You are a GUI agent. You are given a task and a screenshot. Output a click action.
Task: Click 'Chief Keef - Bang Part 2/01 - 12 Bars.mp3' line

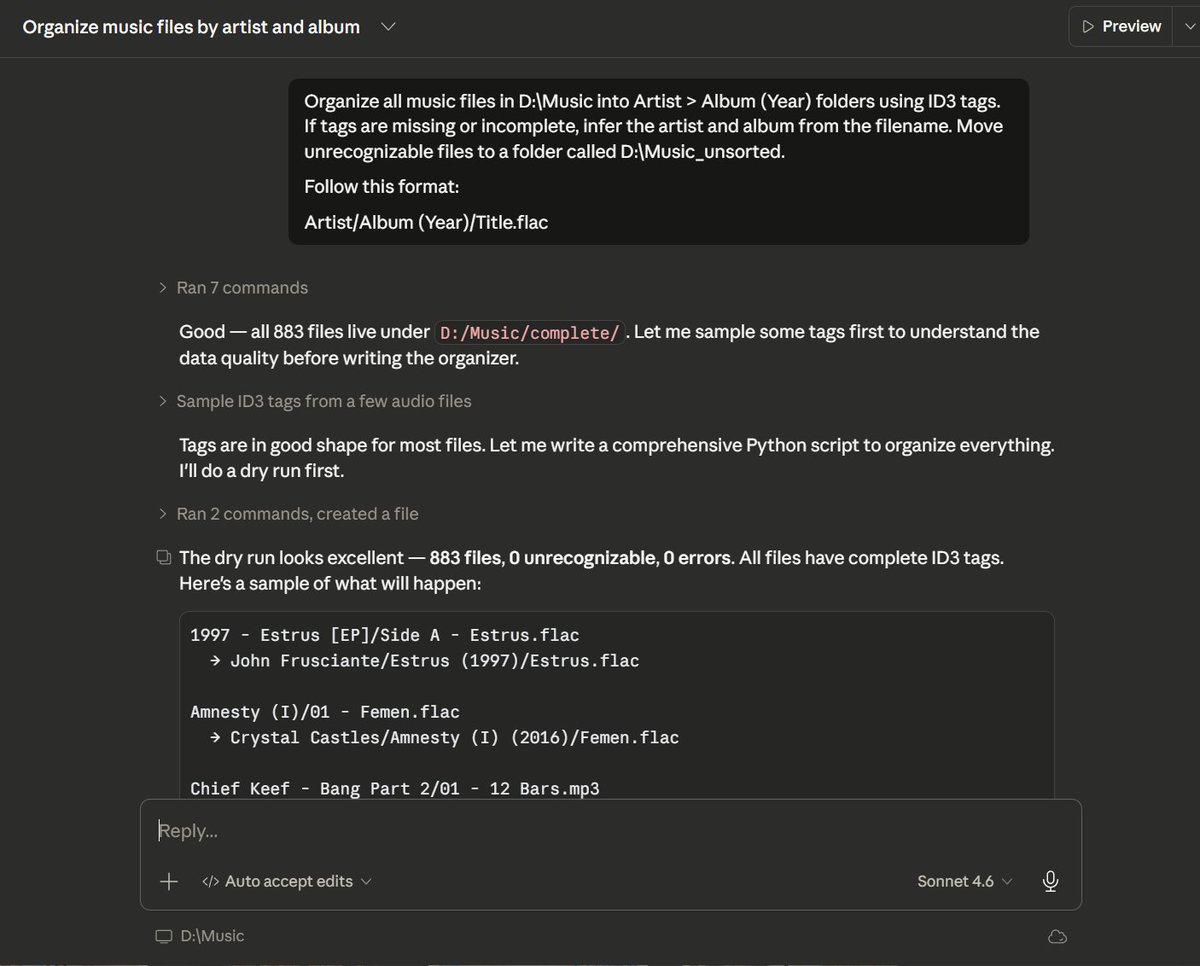pos(395,789)
